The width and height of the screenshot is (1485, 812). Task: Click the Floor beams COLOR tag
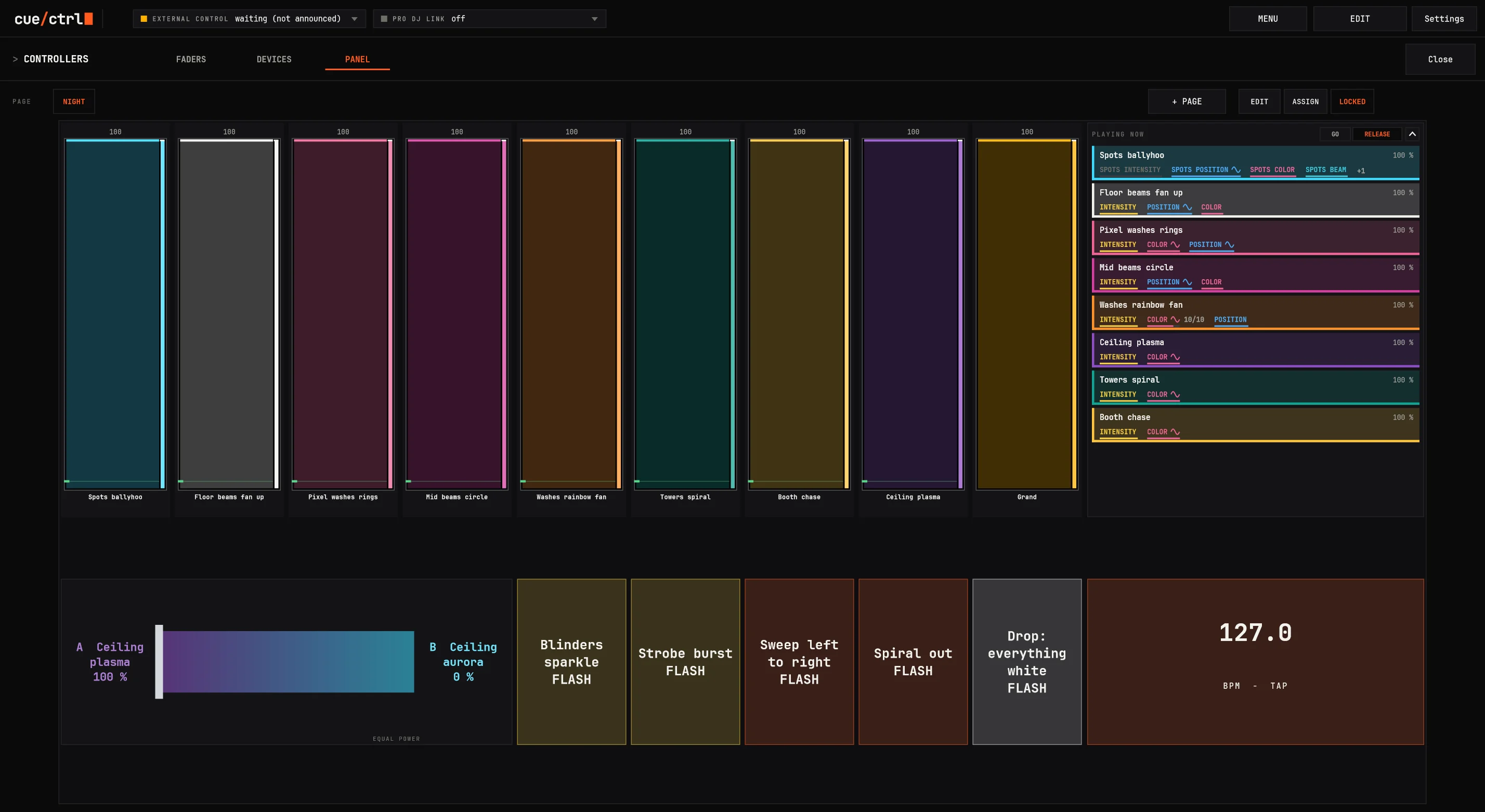click(x=1210, y=207)
